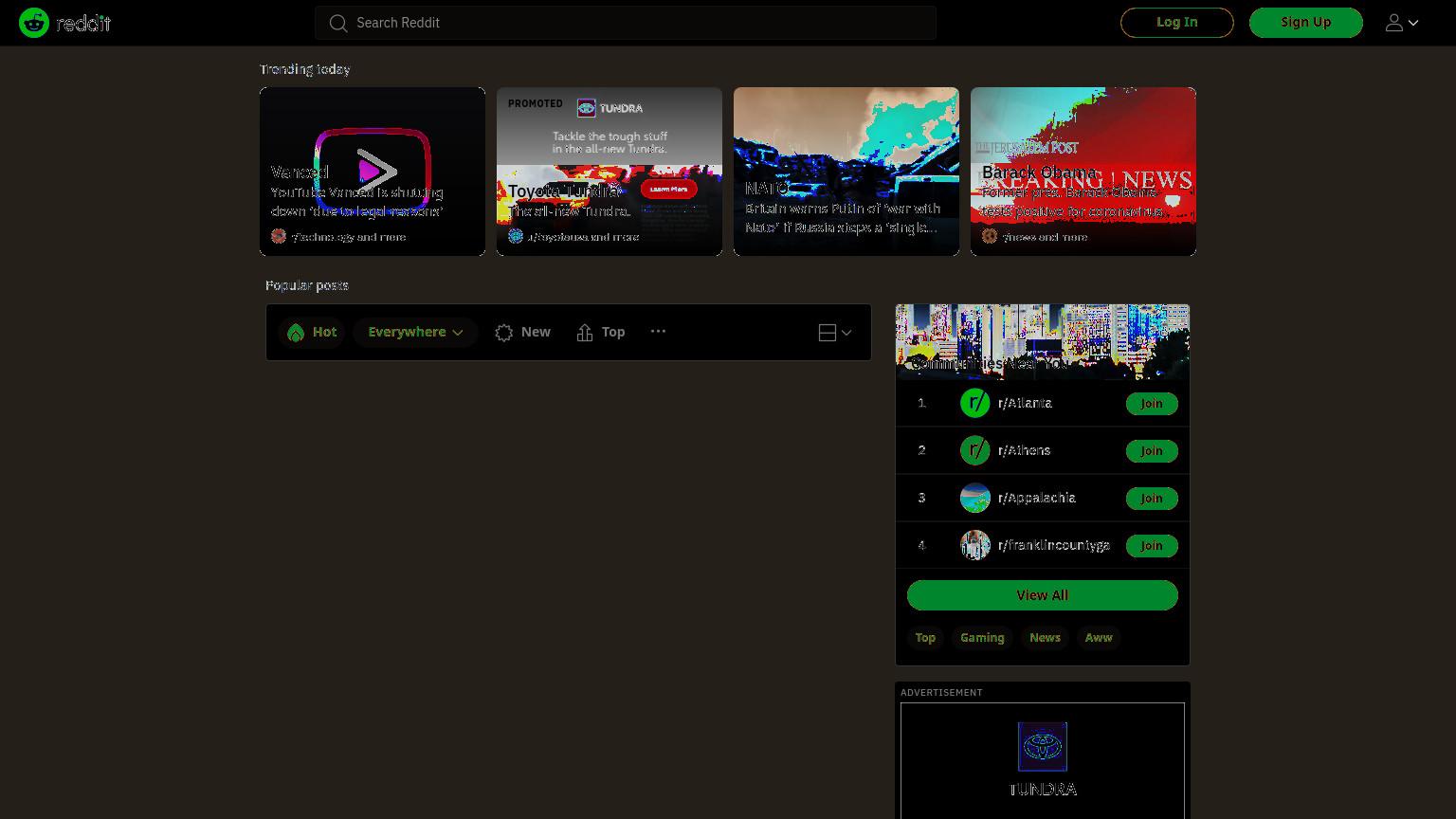Click the Reddit logo home icon
The image size is (1456, 819).
pyautogui.click(x=34, y=23)
